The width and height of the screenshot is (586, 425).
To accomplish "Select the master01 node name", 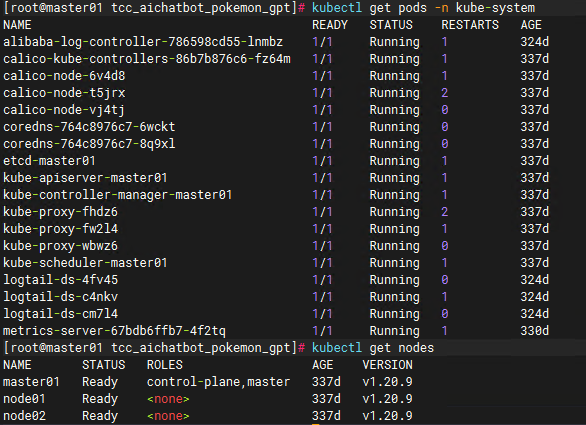I will point(31,382).
